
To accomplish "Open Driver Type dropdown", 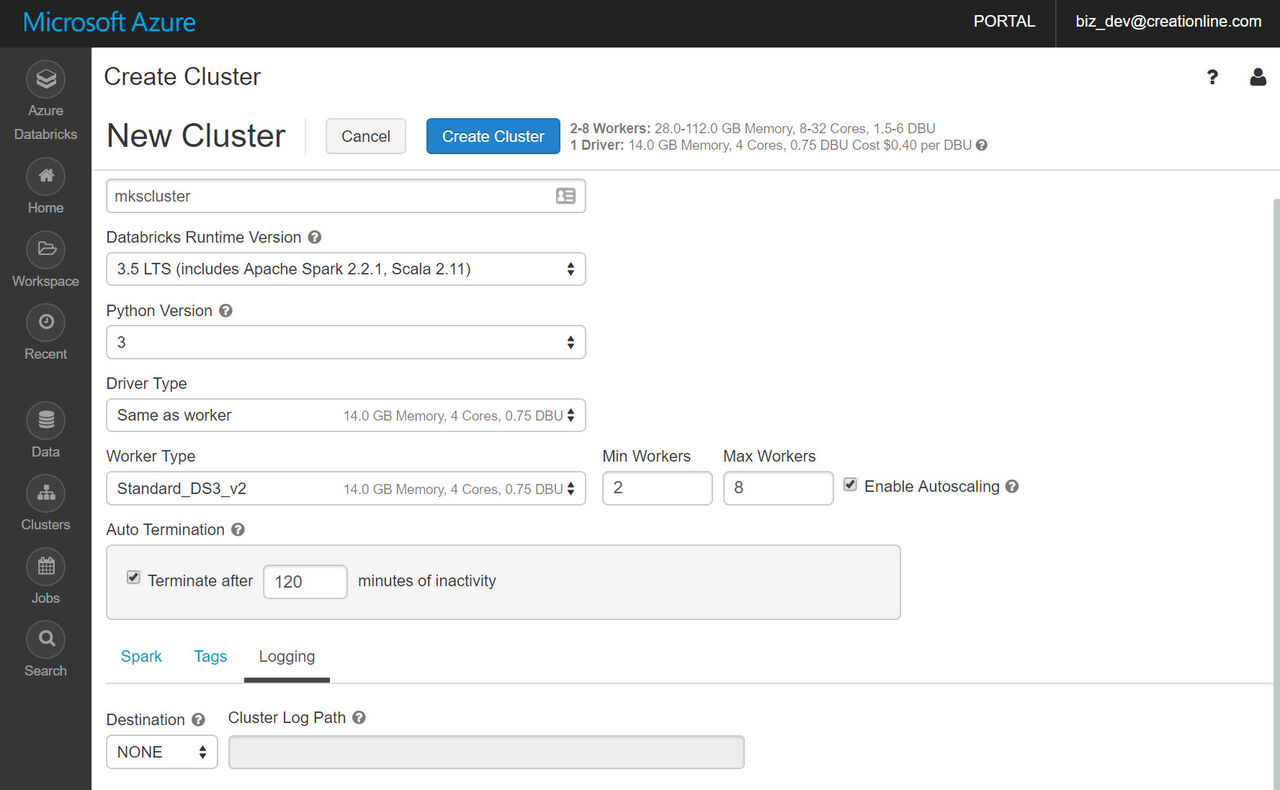I will pos(346,415).
